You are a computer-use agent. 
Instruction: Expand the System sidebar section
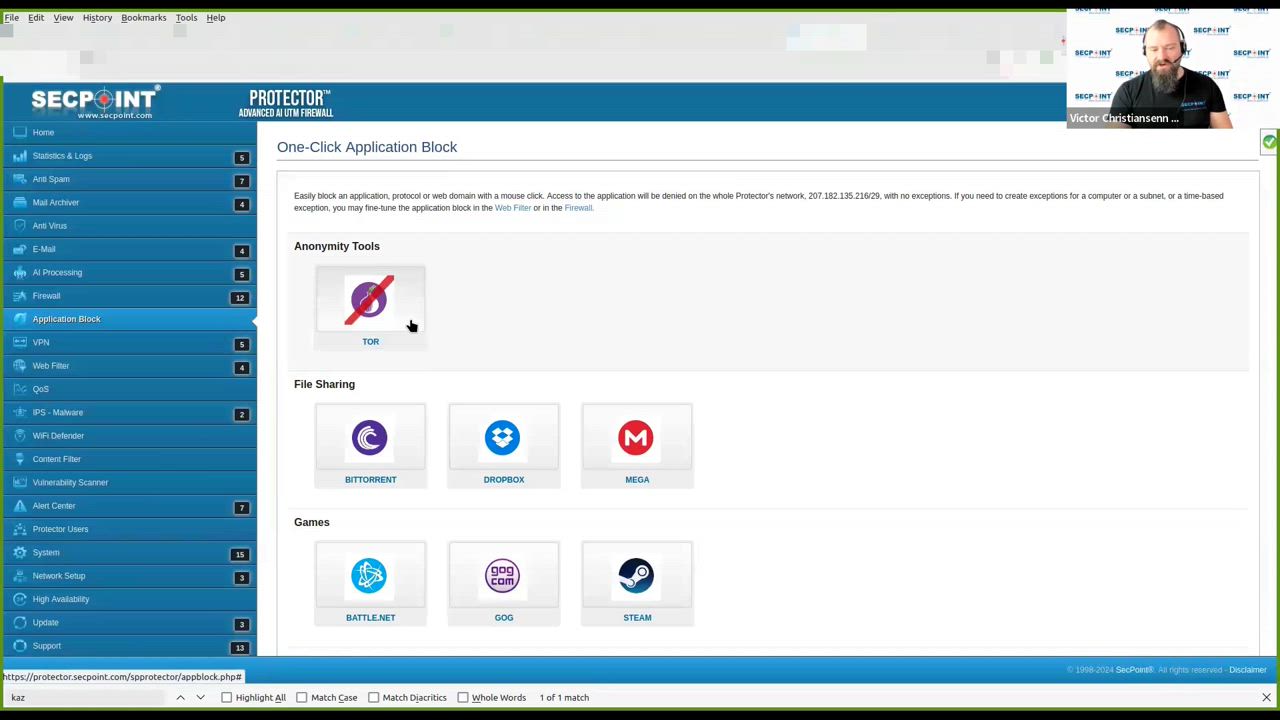[46, 553]
